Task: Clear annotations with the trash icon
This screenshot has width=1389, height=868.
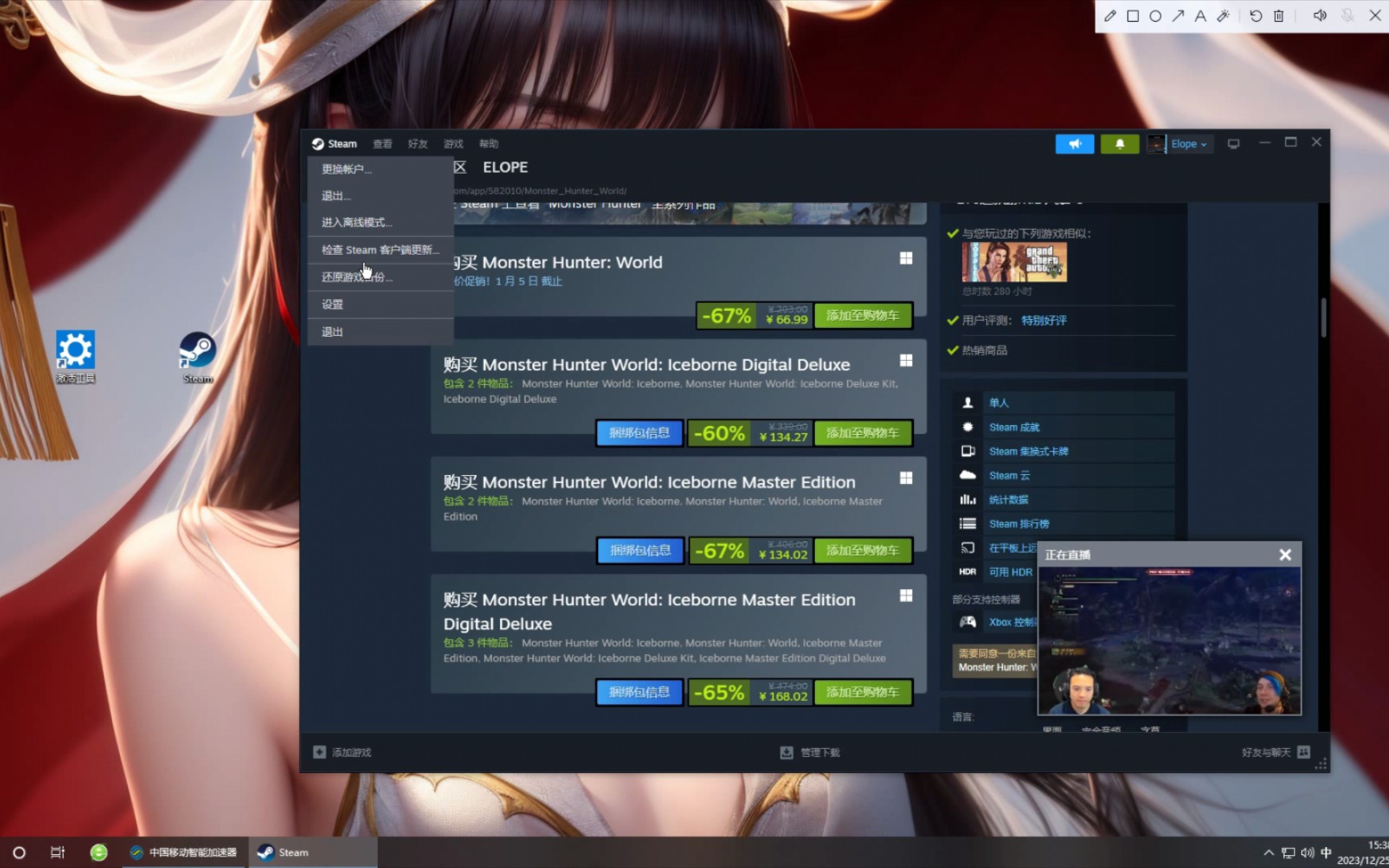Action: pyautogui.click(x=1278, y=15)
